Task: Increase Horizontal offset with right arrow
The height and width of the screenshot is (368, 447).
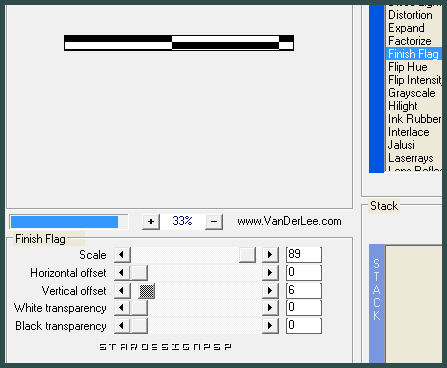Action: click(x=270, y=273)
